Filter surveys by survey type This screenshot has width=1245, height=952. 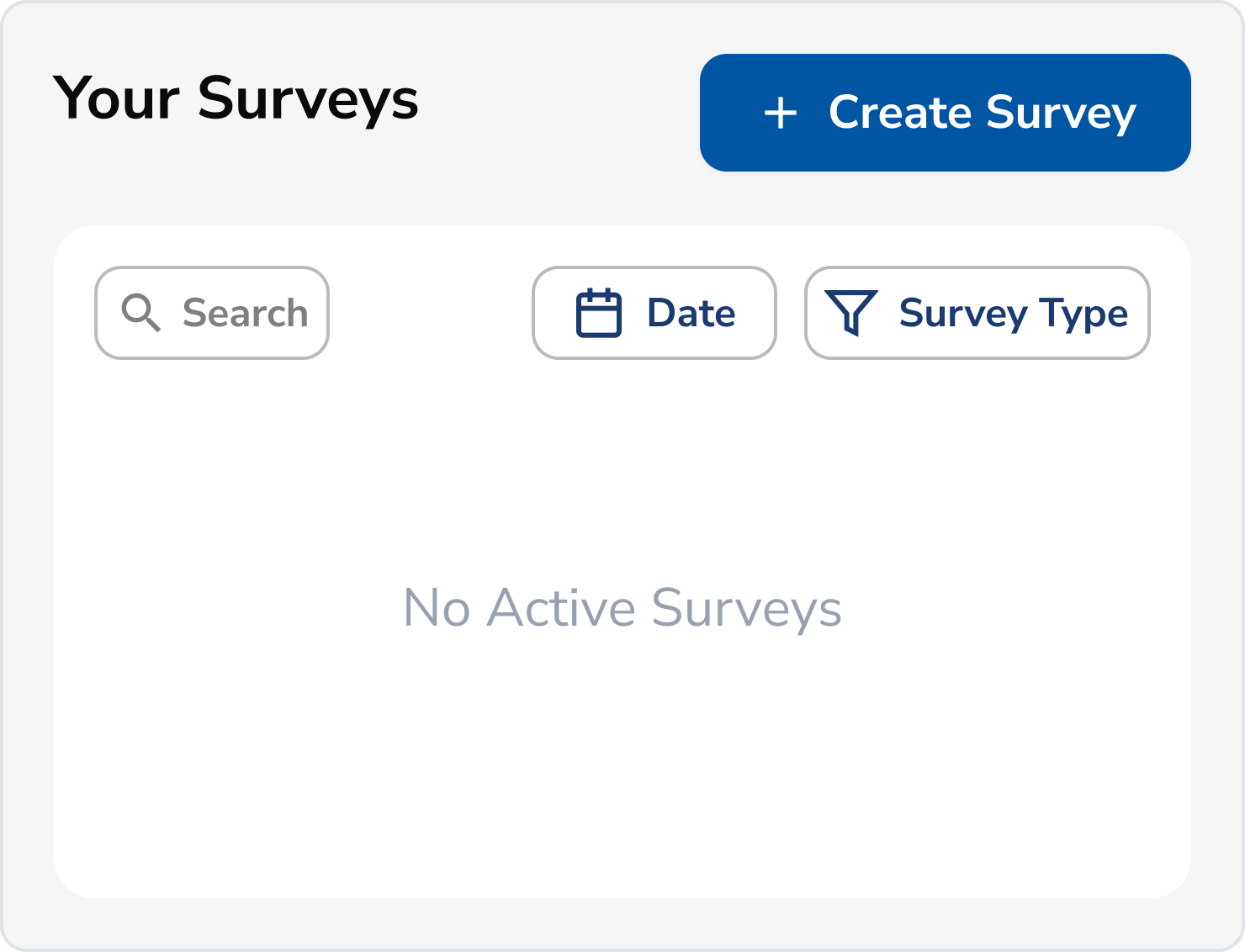tap(977, 313)
